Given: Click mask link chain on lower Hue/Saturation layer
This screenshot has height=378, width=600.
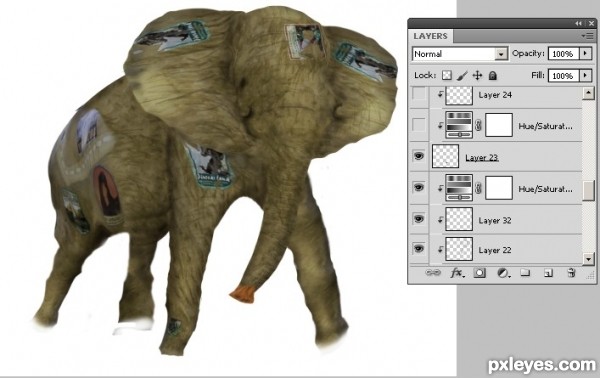Looking at the screenshot, I should 478,188.
